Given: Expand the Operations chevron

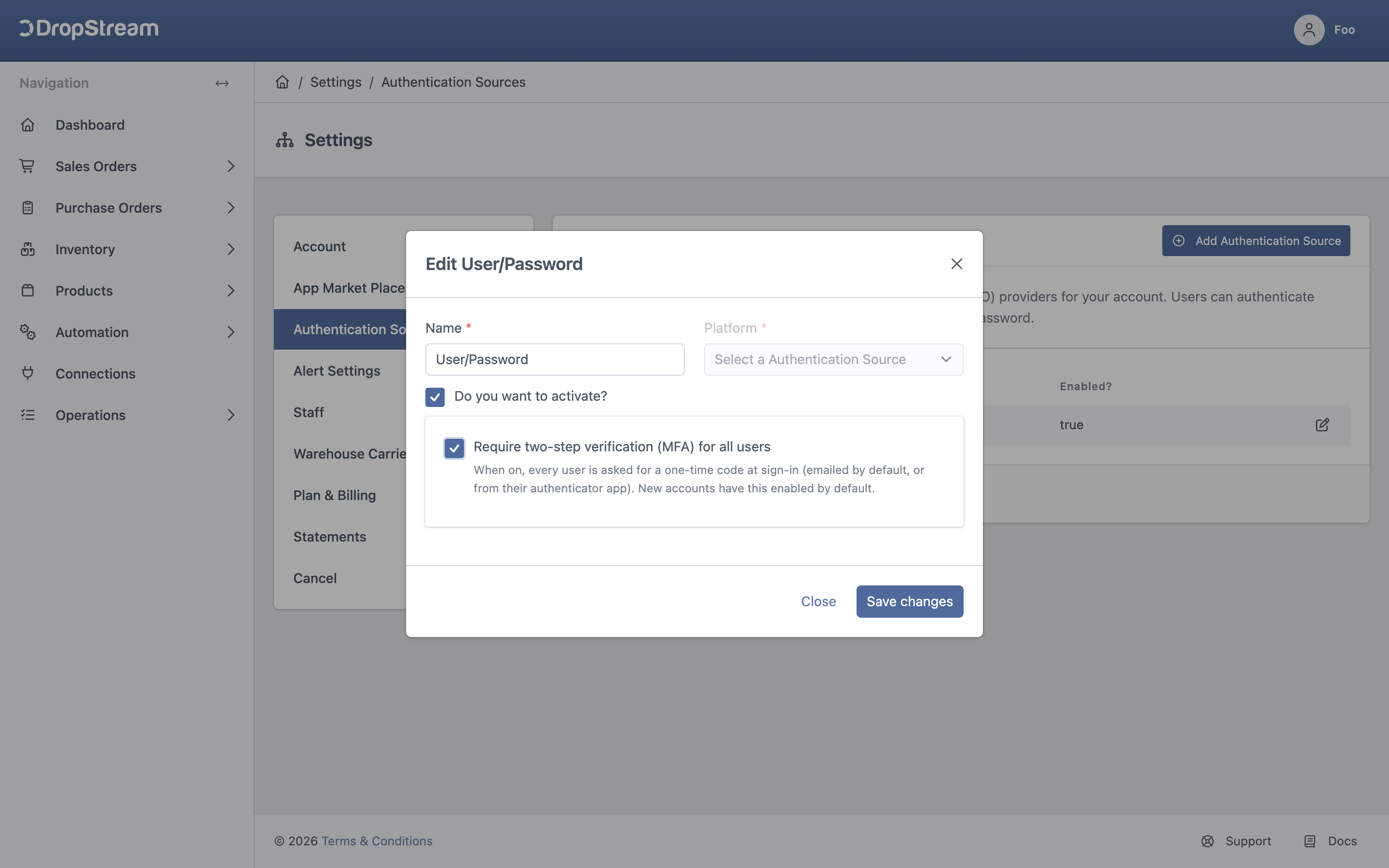Looking at the screenshot, I should coord(231,415).
